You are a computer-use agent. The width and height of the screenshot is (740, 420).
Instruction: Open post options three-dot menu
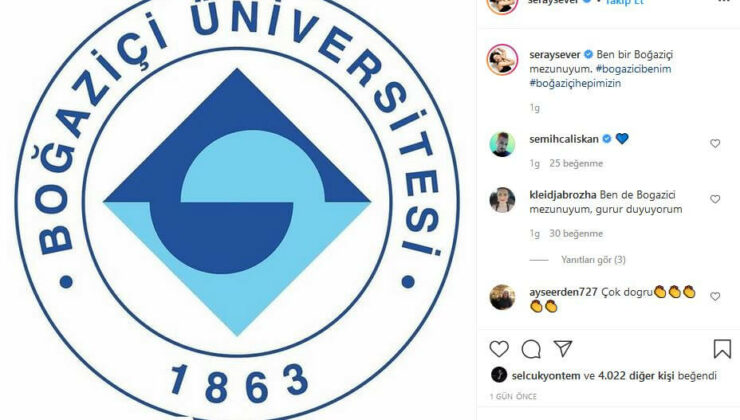click(x=723, y=1)
